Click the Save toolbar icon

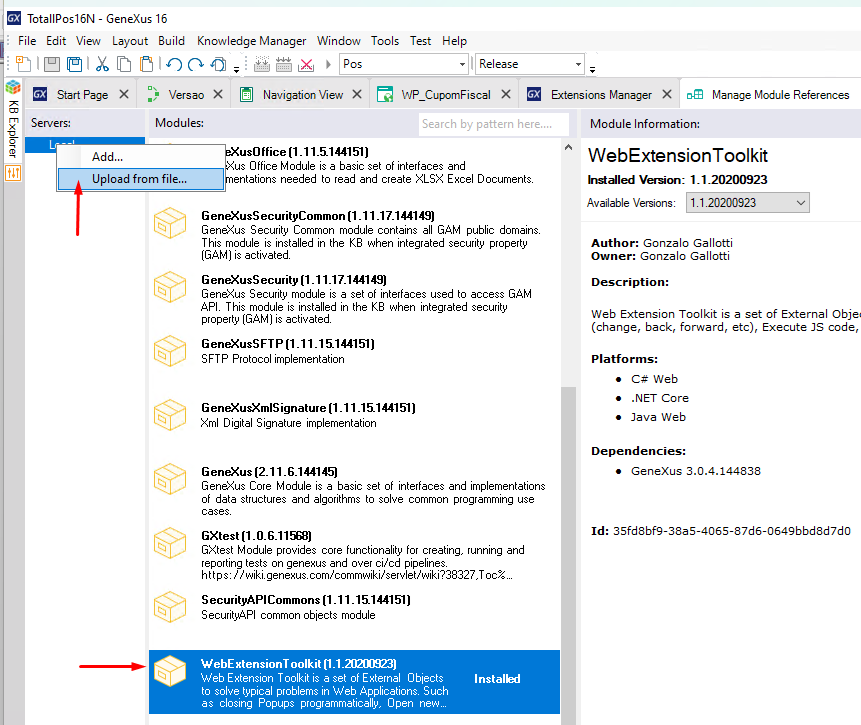(x=52, y=64)
